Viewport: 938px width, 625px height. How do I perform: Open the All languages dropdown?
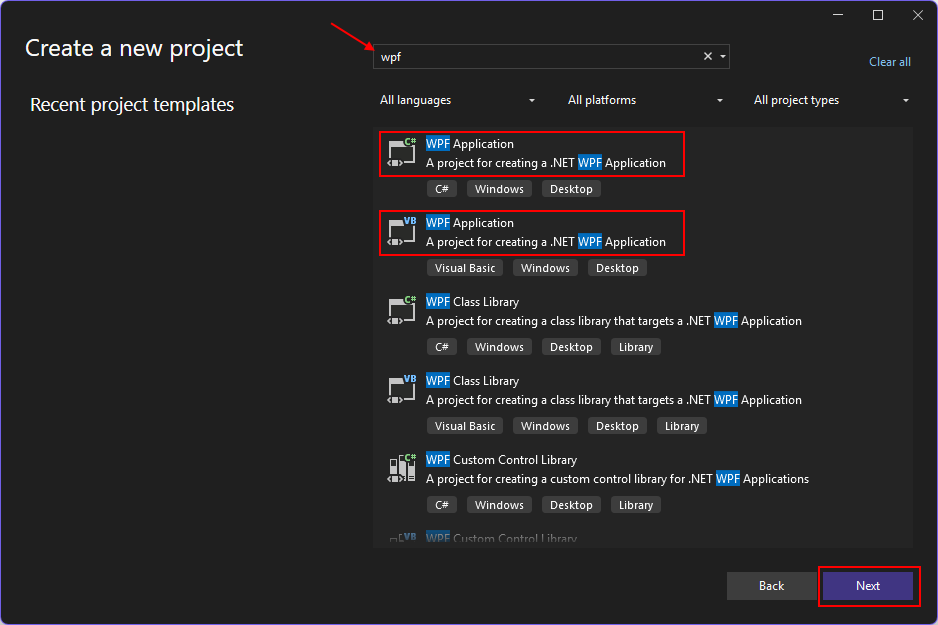(457, 100)
